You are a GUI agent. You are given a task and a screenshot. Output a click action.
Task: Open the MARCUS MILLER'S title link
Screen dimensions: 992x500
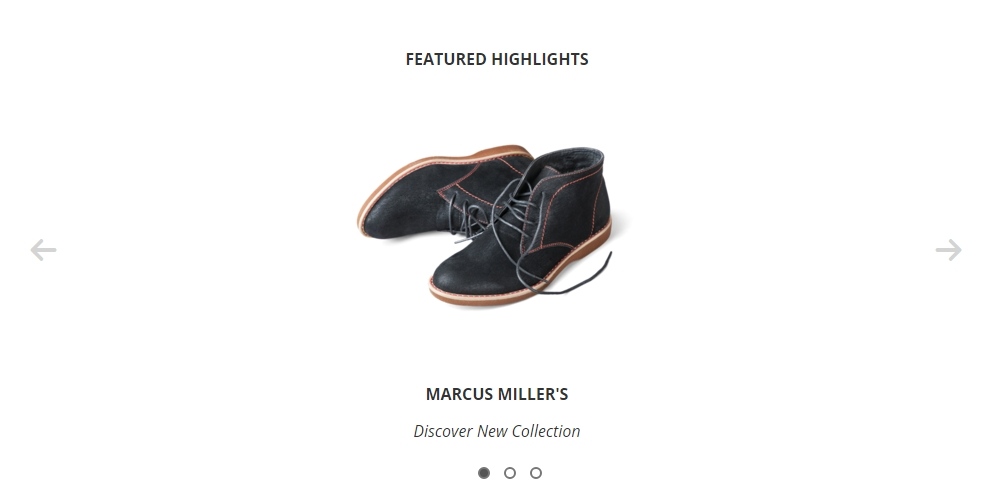pos(497,394)
